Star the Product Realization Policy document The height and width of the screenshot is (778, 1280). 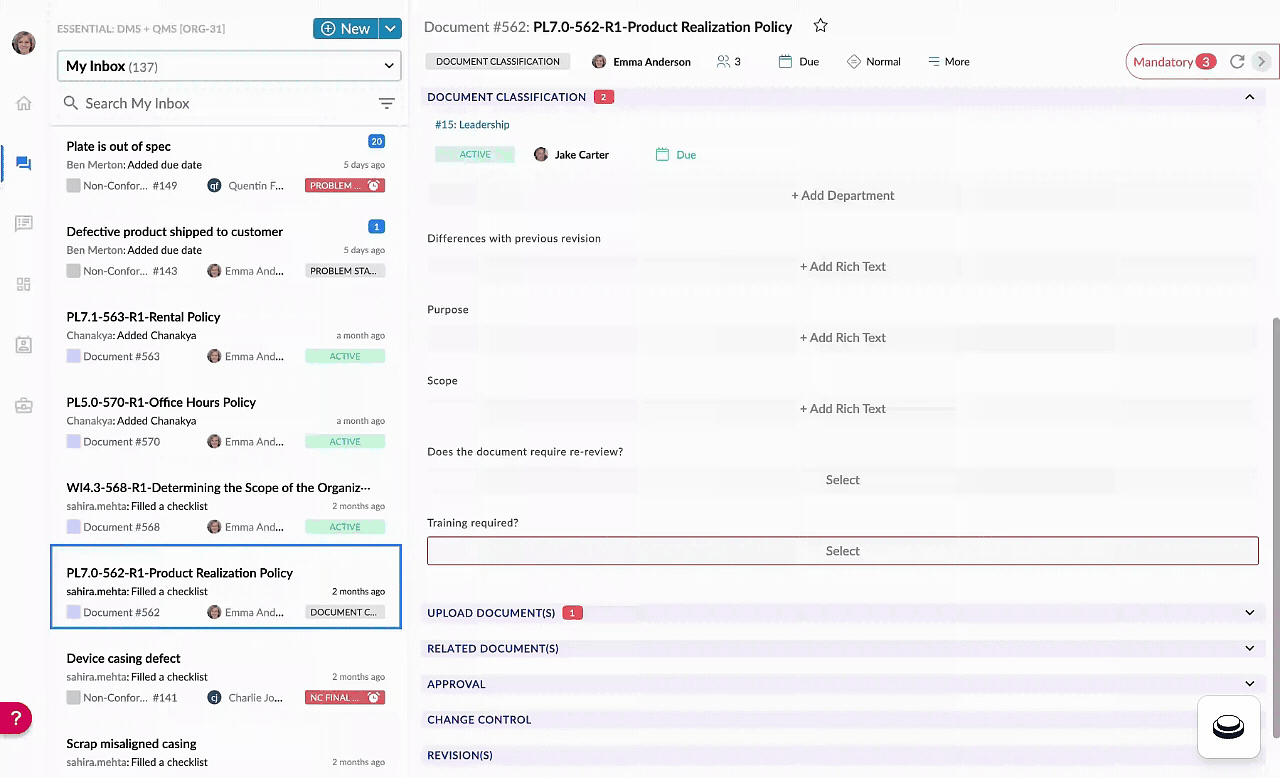click(x=820, y=26)
